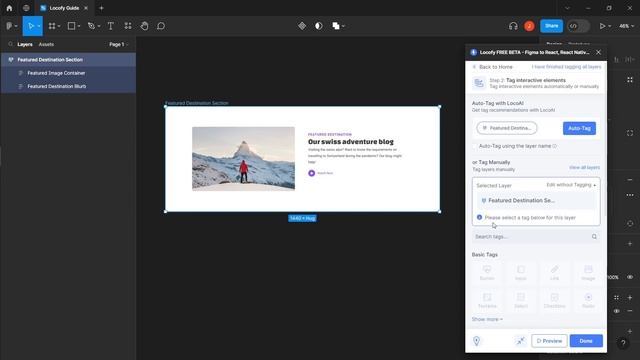Select the Add comment tool
This screenshot has width=640, height=360.
pyautogui.click(x=161, y=26)
